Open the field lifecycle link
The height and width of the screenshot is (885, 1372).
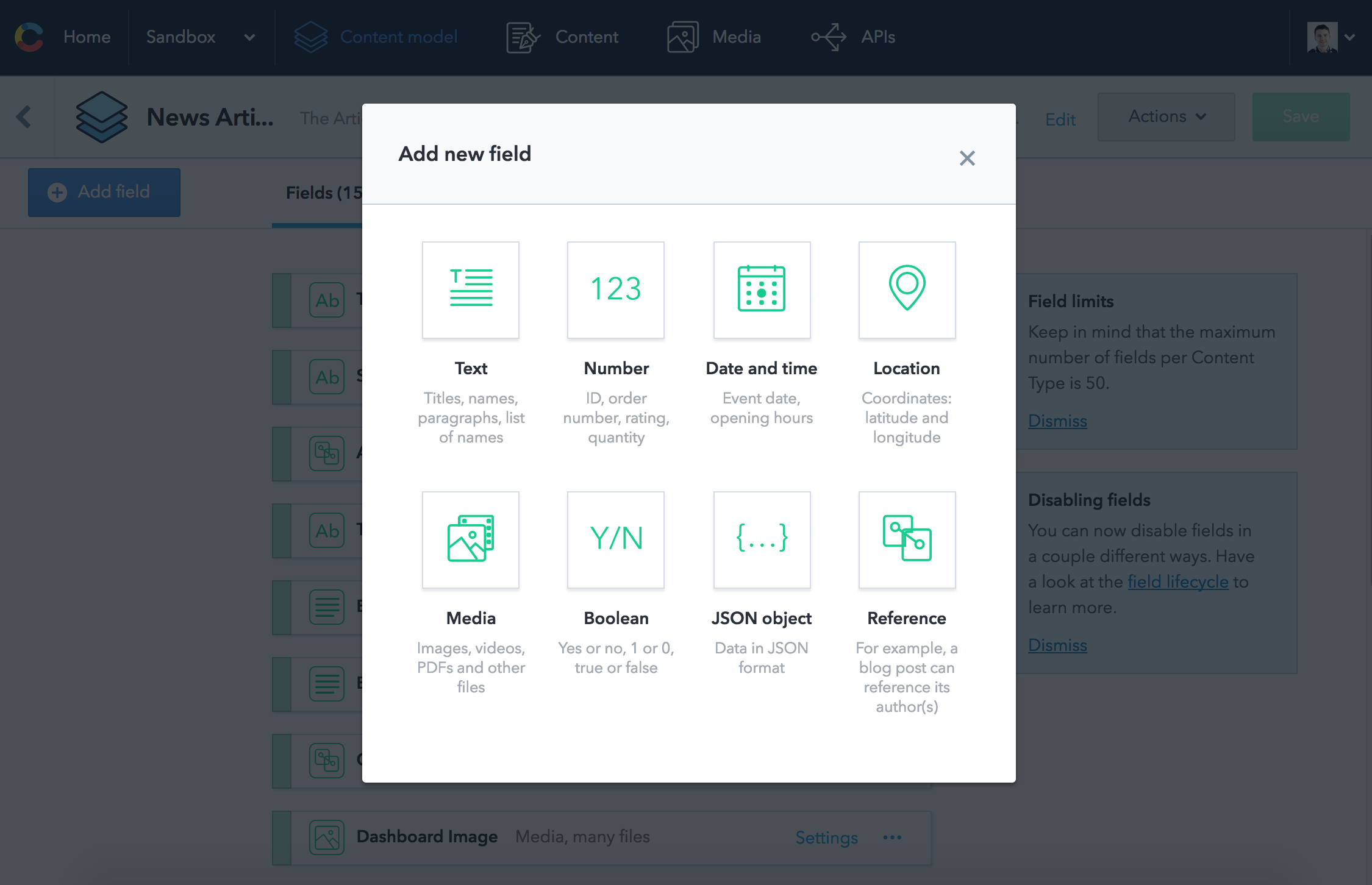[1177, 582]
